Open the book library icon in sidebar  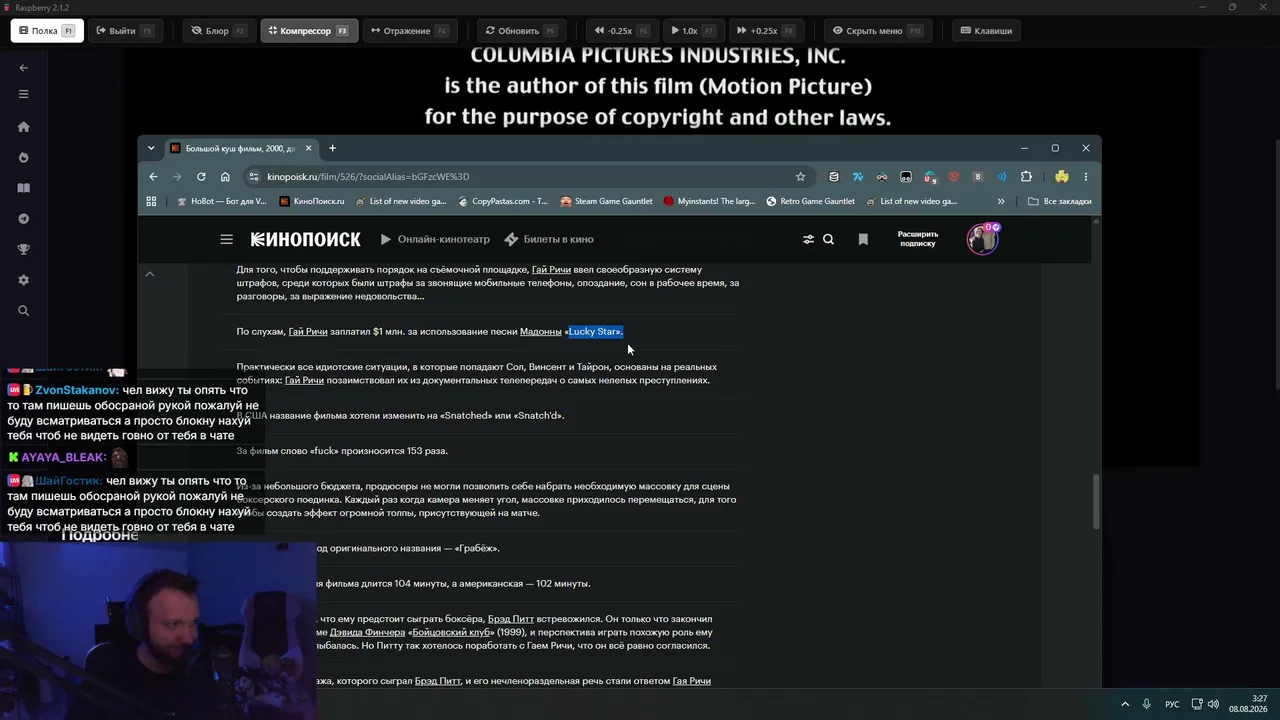[24, 188]
